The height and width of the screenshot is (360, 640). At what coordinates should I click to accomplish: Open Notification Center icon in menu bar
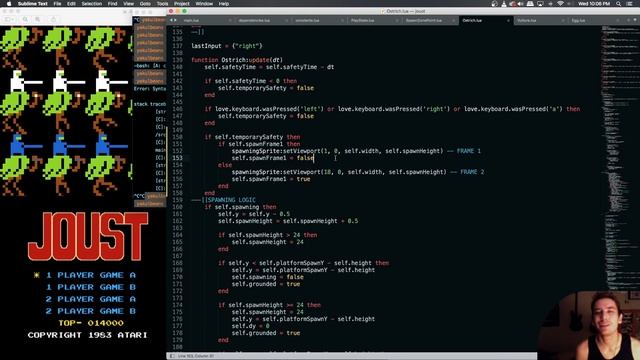click(629, 4)
